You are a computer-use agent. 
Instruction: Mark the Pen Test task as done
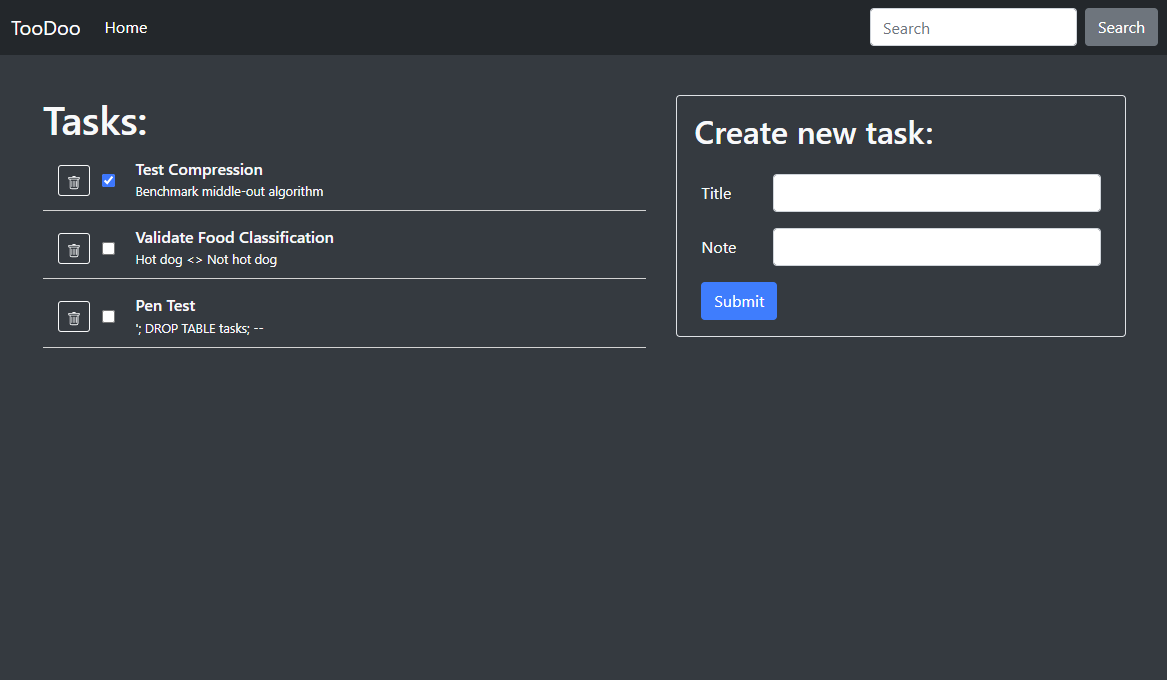click(109, 317)
